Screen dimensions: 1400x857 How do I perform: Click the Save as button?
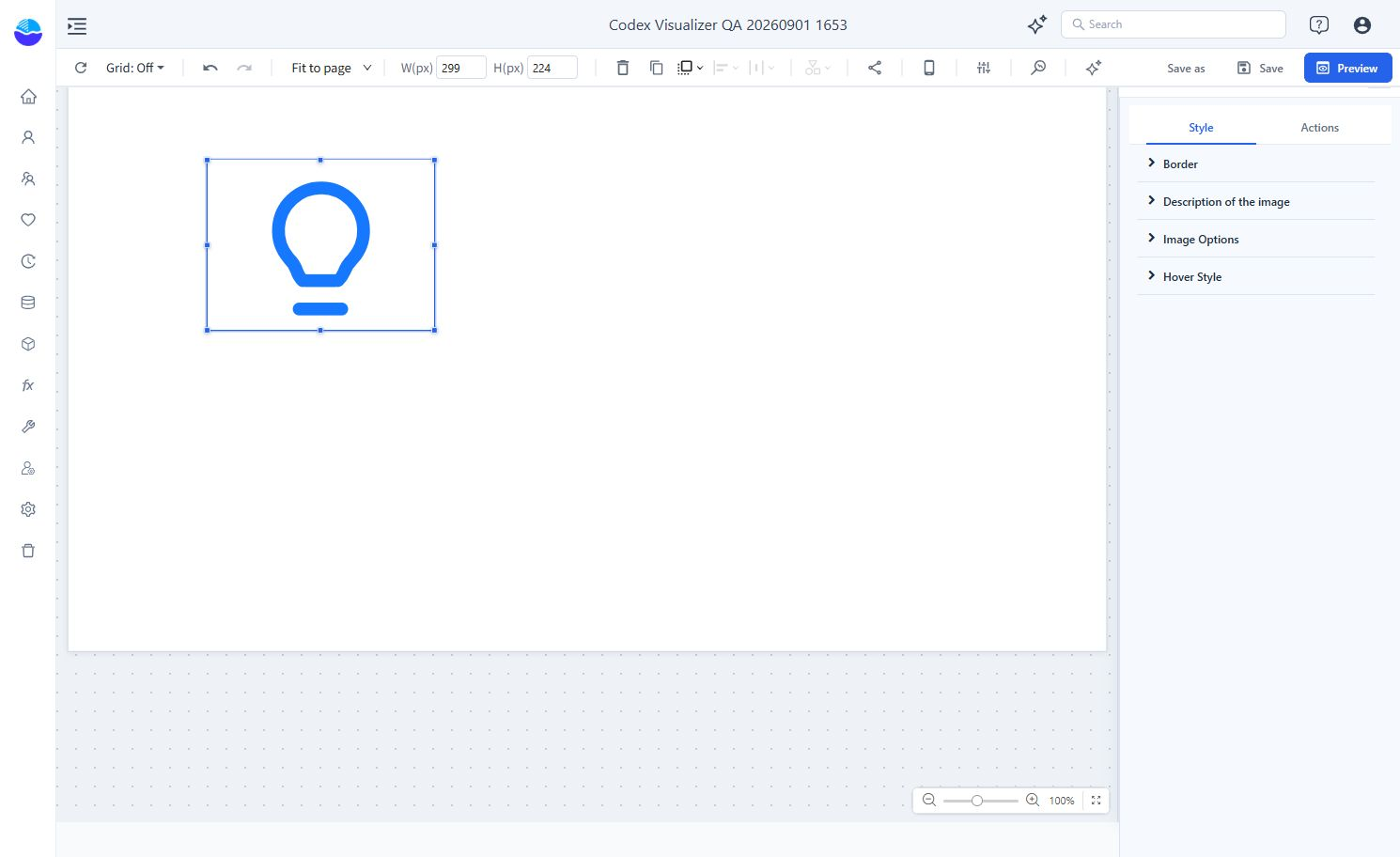coord(1186,68)
